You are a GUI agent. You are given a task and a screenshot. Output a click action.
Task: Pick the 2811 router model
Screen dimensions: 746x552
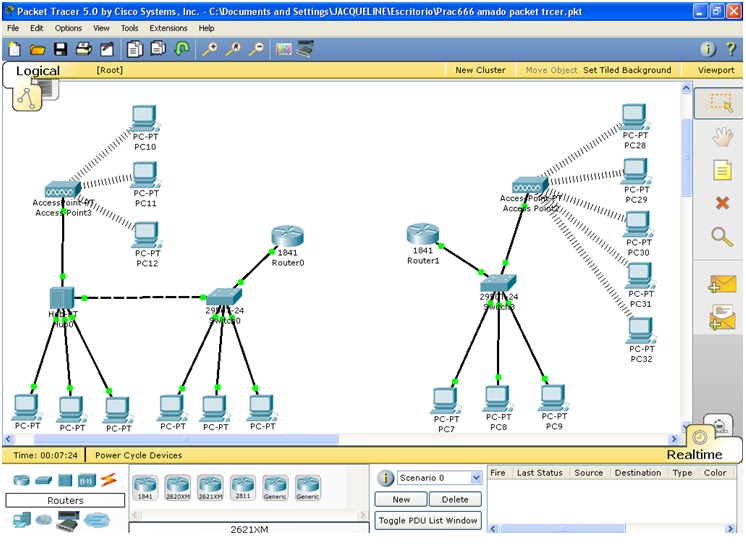tap(243, 488)
